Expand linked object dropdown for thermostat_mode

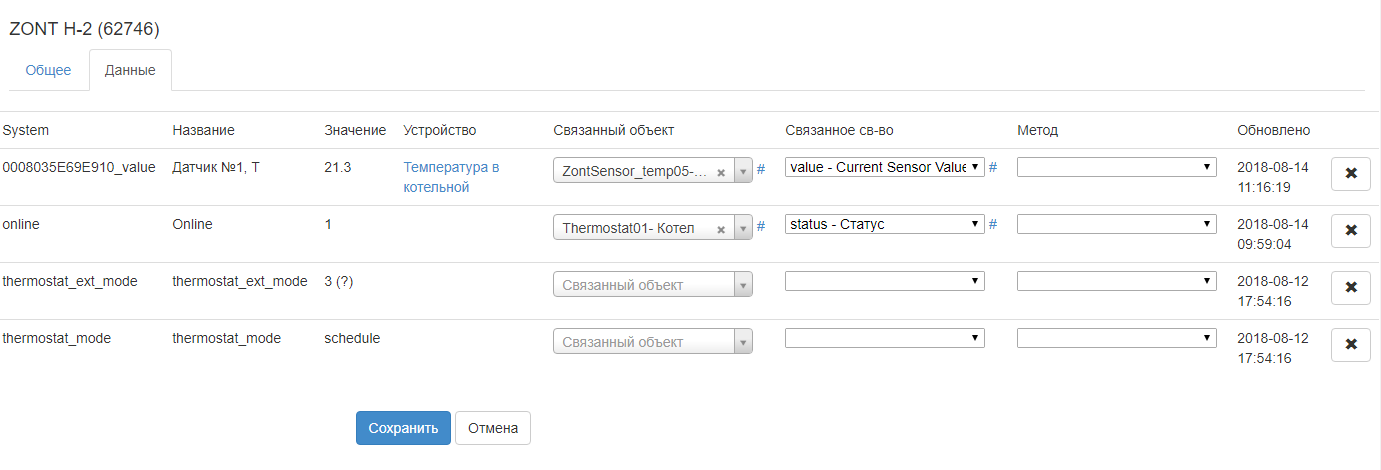652,342
